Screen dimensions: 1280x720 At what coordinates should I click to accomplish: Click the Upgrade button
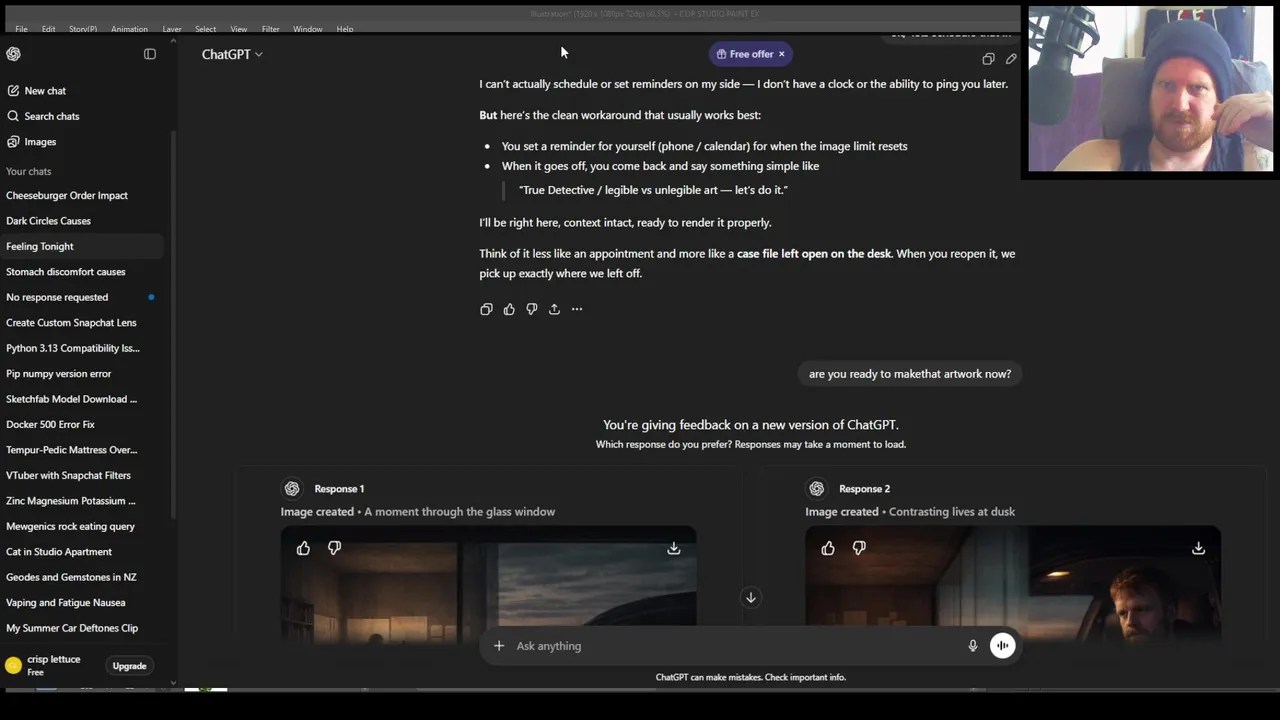[x=129, y=666]
